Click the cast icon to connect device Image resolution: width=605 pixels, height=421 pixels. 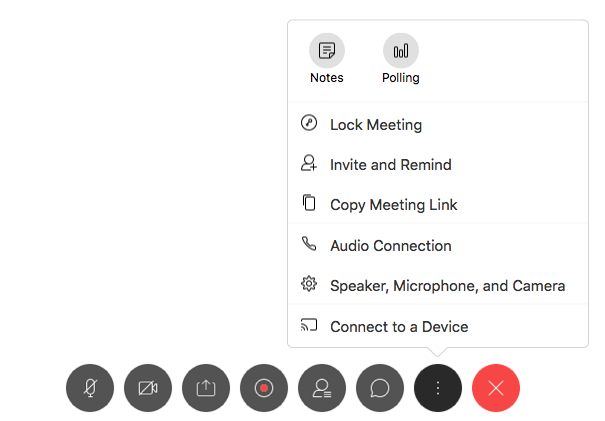[309, 326]
